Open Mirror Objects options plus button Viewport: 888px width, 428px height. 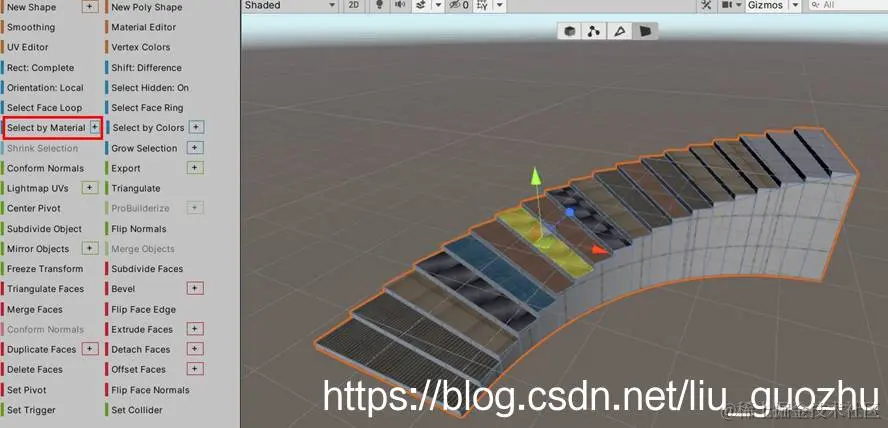[x=90, y=248]
